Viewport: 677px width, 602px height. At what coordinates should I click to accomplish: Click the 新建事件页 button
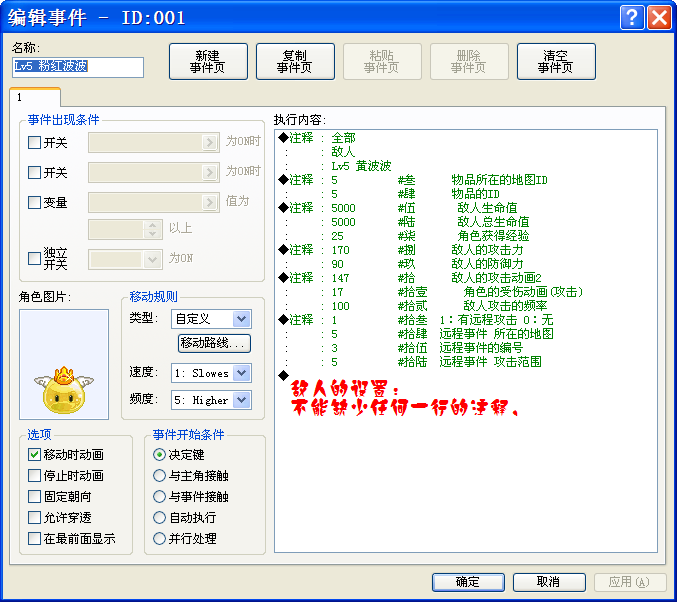pyautogui.click(x=208, y=61)
